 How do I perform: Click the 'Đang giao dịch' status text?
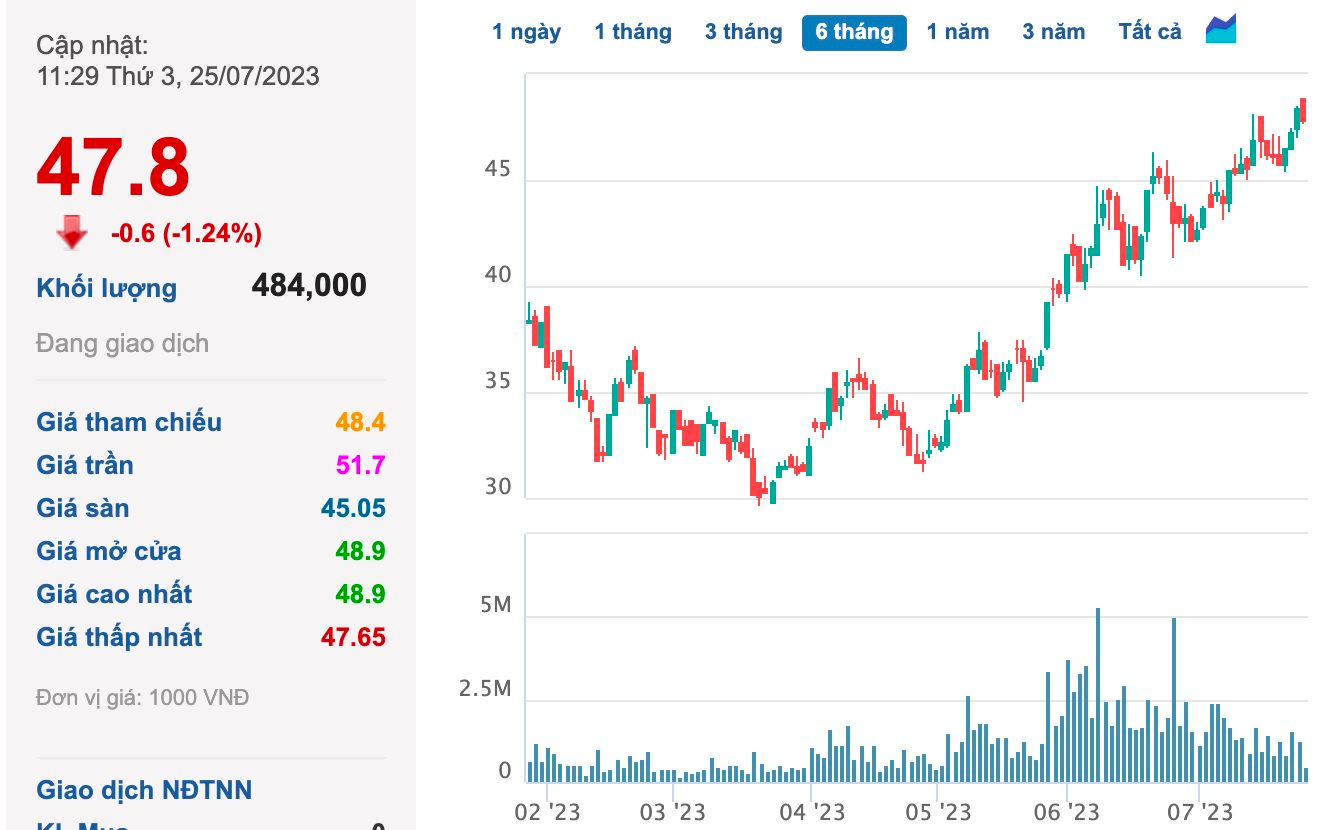pyautogui.click(x=123, y=344)
